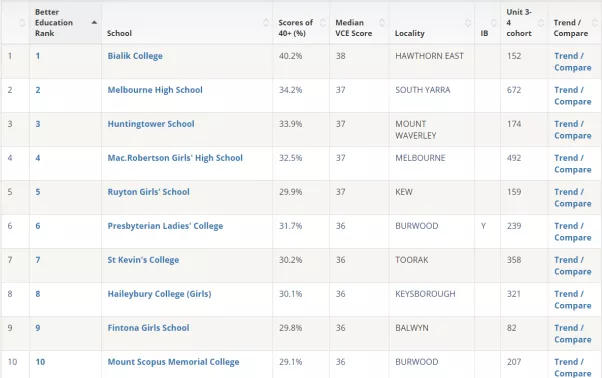
Task: Sort by Better Education Rank column arrow
Action: [94, 23]
